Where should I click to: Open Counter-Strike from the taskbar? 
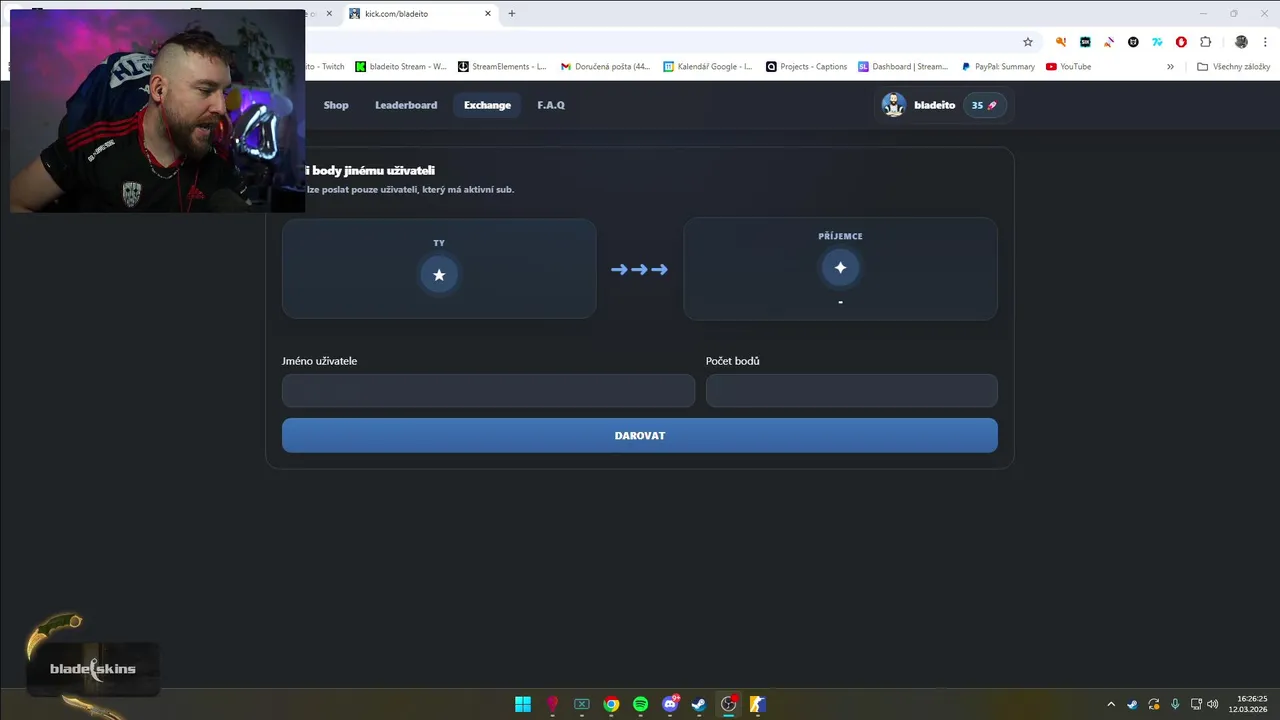758,704
